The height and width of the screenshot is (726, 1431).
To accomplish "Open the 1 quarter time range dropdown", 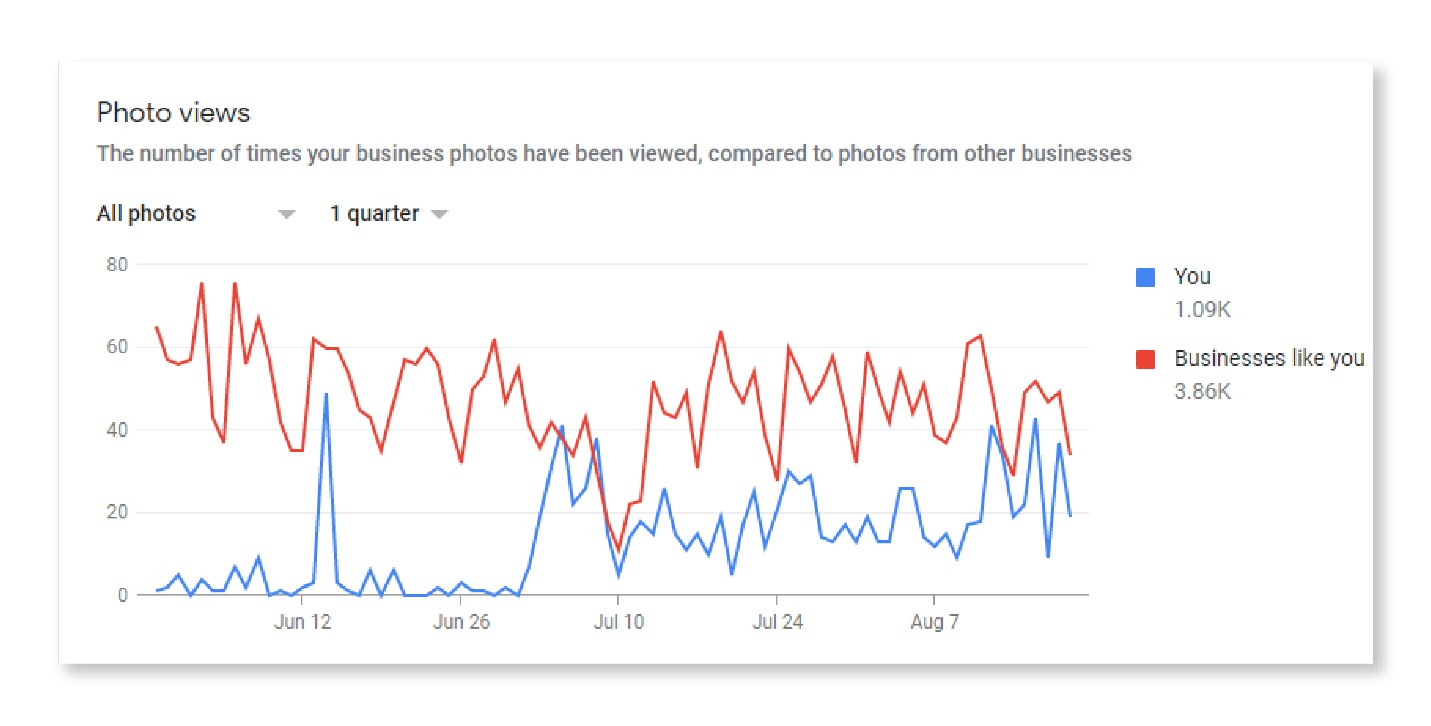I will click(375, 212).
